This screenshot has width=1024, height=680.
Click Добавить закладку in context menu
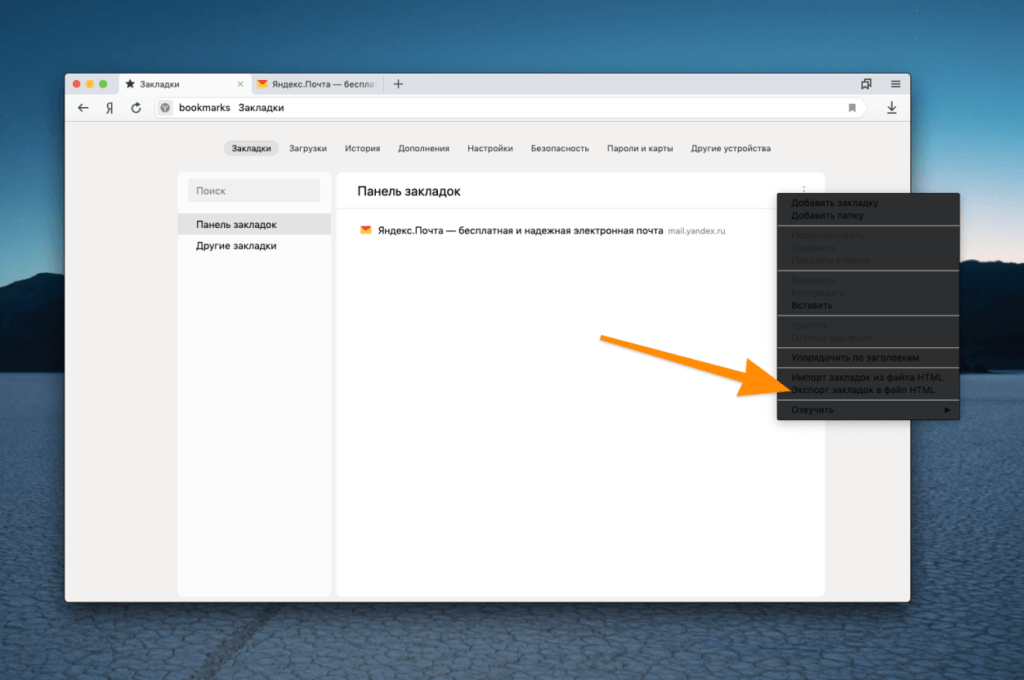point(835,203)
